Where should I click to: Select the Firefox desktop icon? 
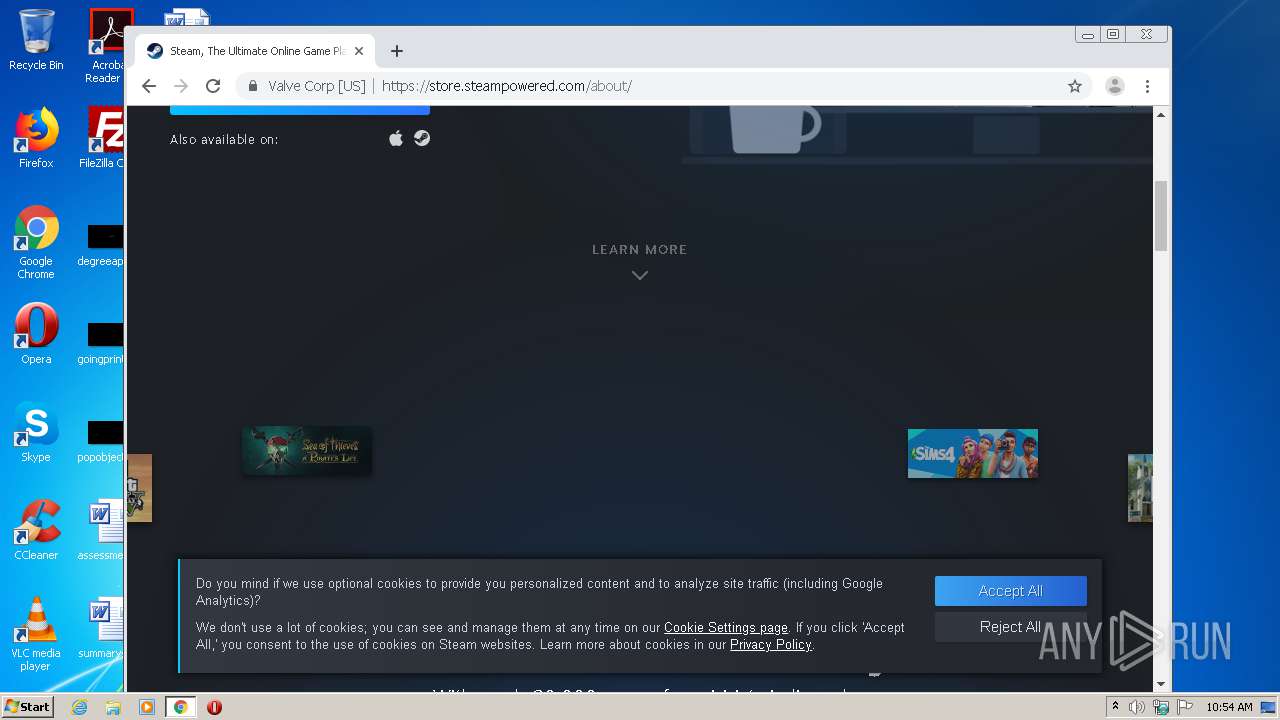36,138
